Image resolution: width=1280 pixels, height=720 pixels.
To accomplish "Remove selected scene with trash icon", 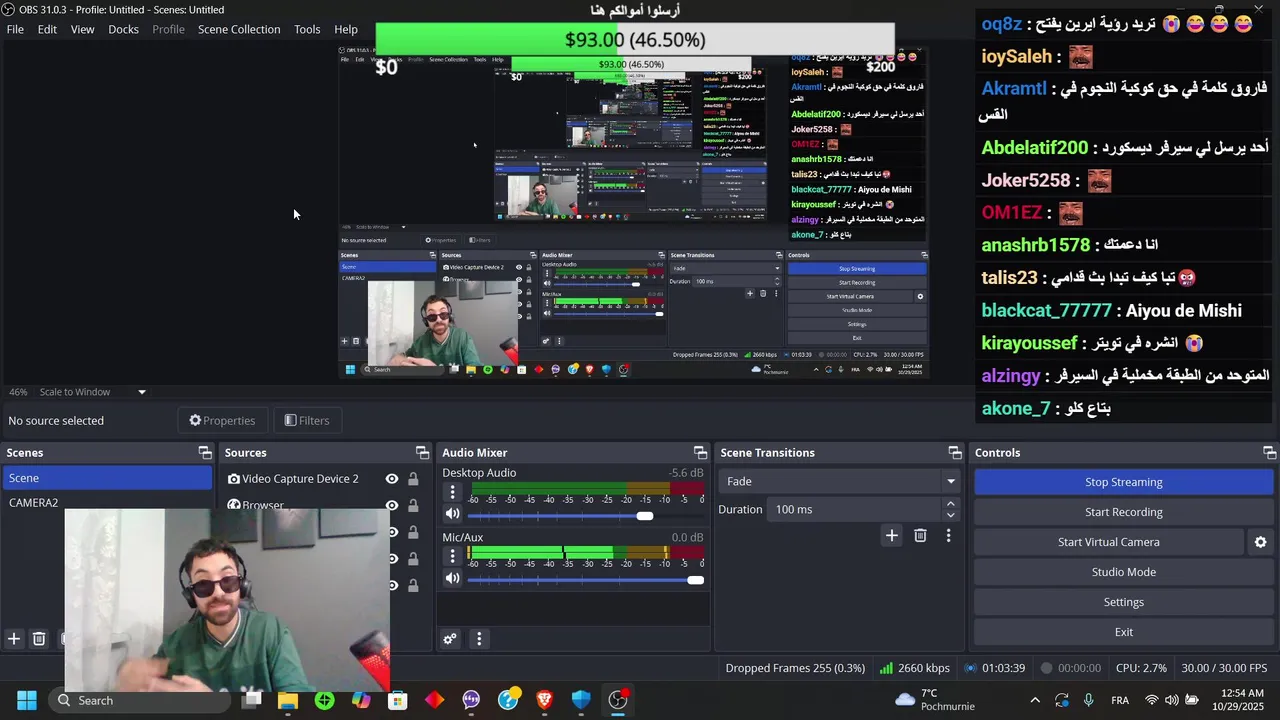I will coord(39,638).
